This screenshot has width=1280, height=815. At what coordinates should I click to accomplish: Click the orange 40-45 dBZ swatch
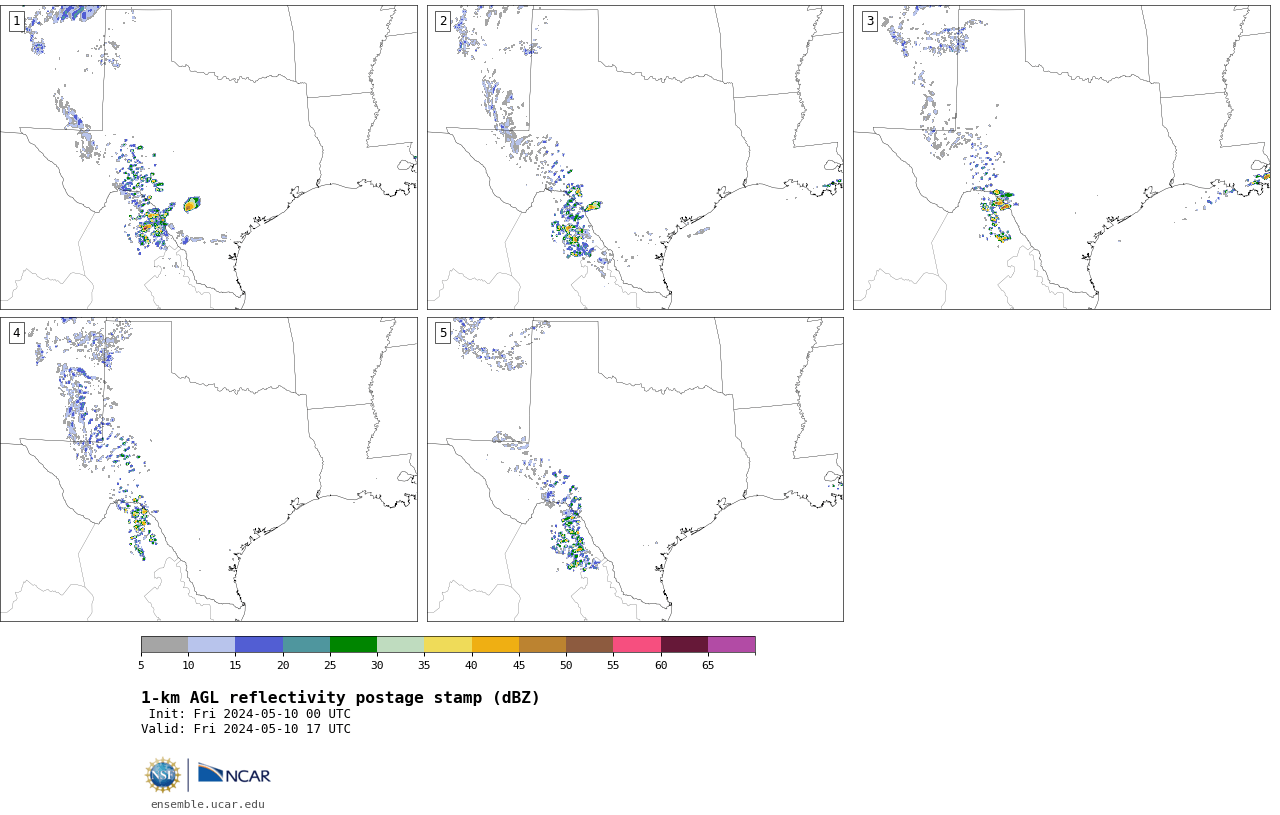click(495, 645)
